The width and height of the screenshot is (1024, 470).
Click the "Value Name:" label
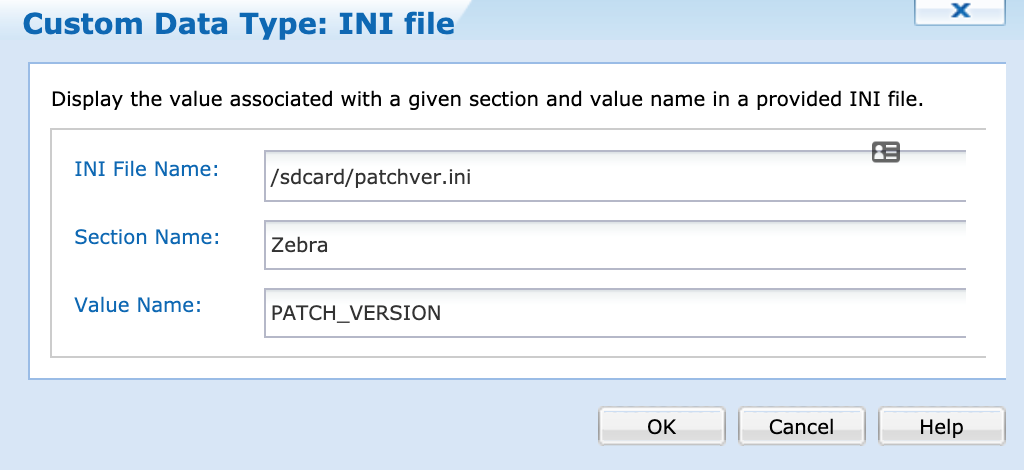click(x=138, y=305)
